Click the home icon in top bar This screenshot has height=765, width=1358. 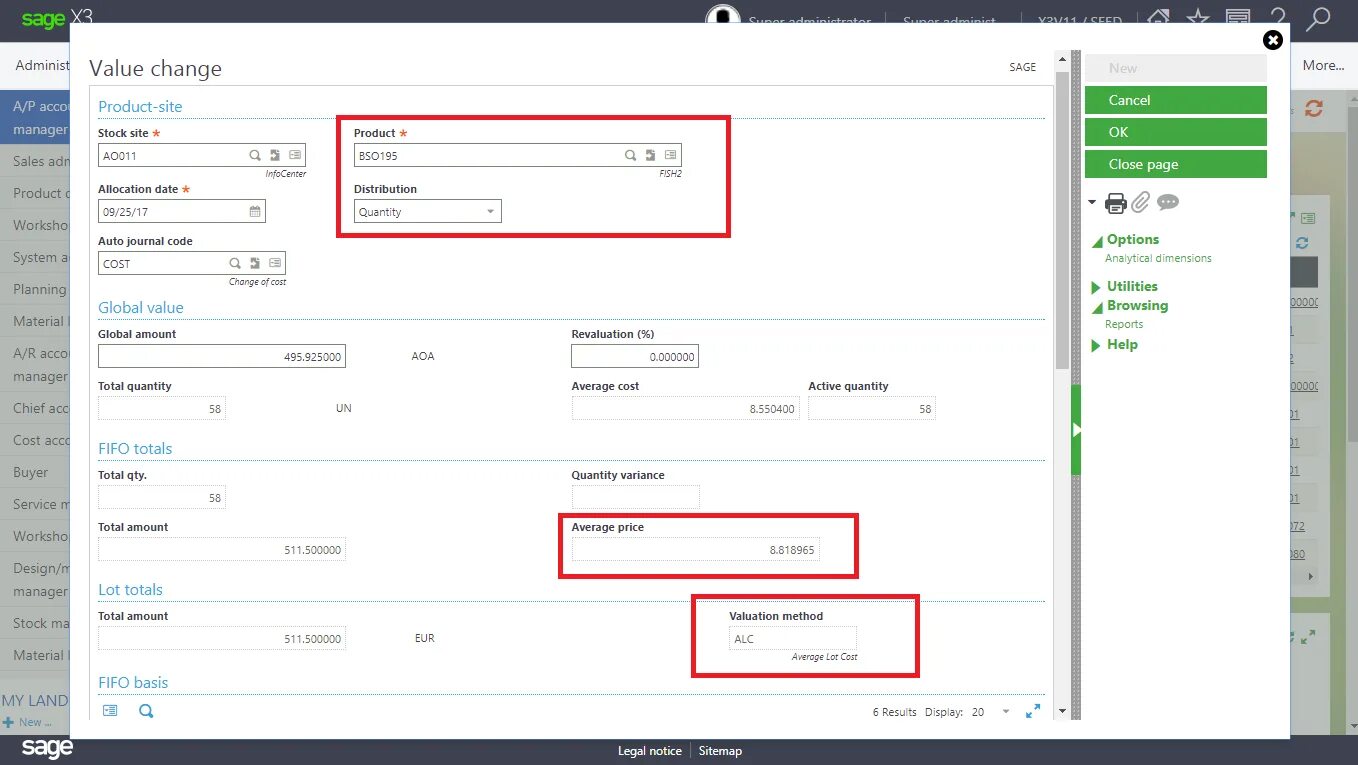1158,18
